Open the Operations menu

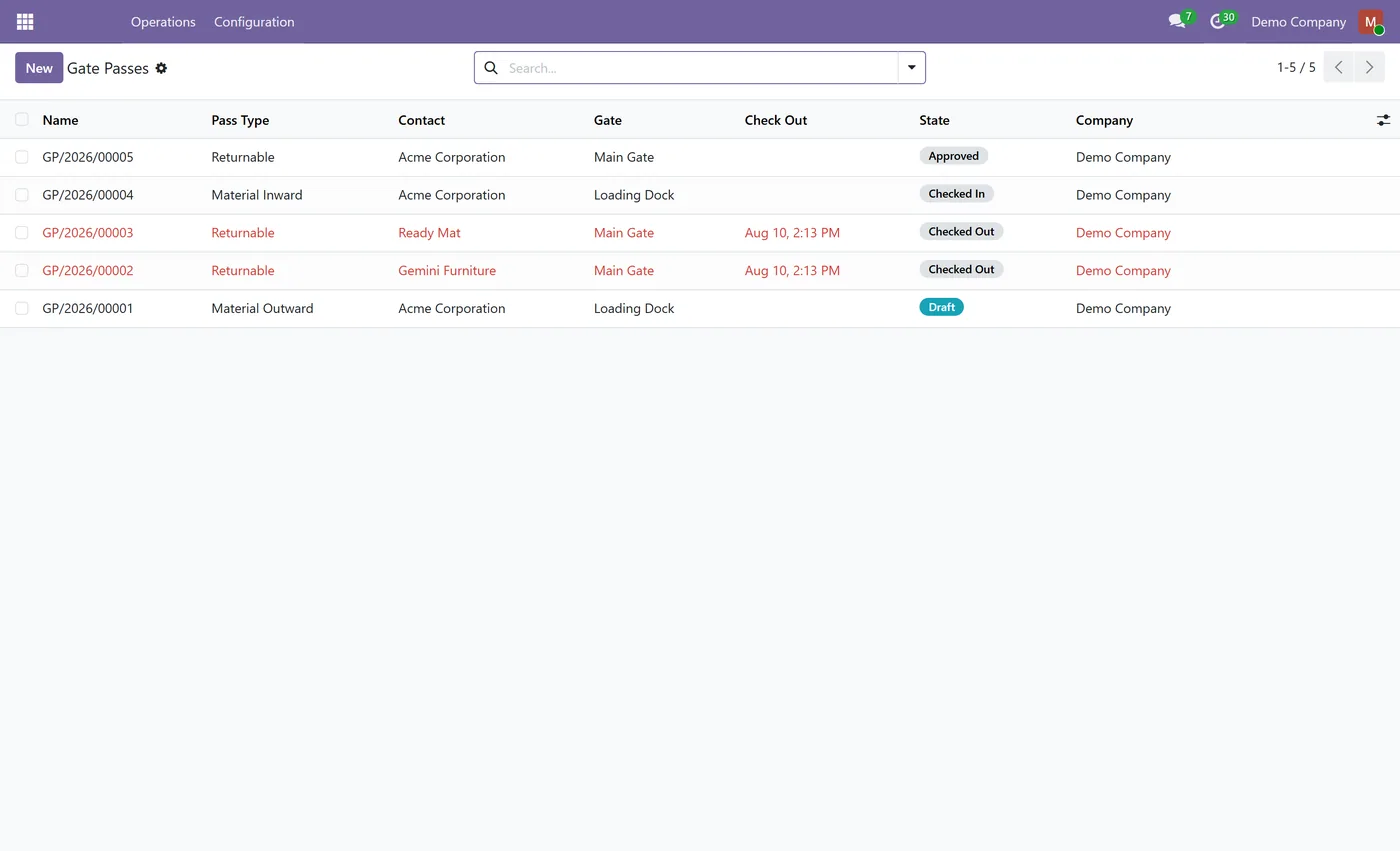click(x=163, y=22)
